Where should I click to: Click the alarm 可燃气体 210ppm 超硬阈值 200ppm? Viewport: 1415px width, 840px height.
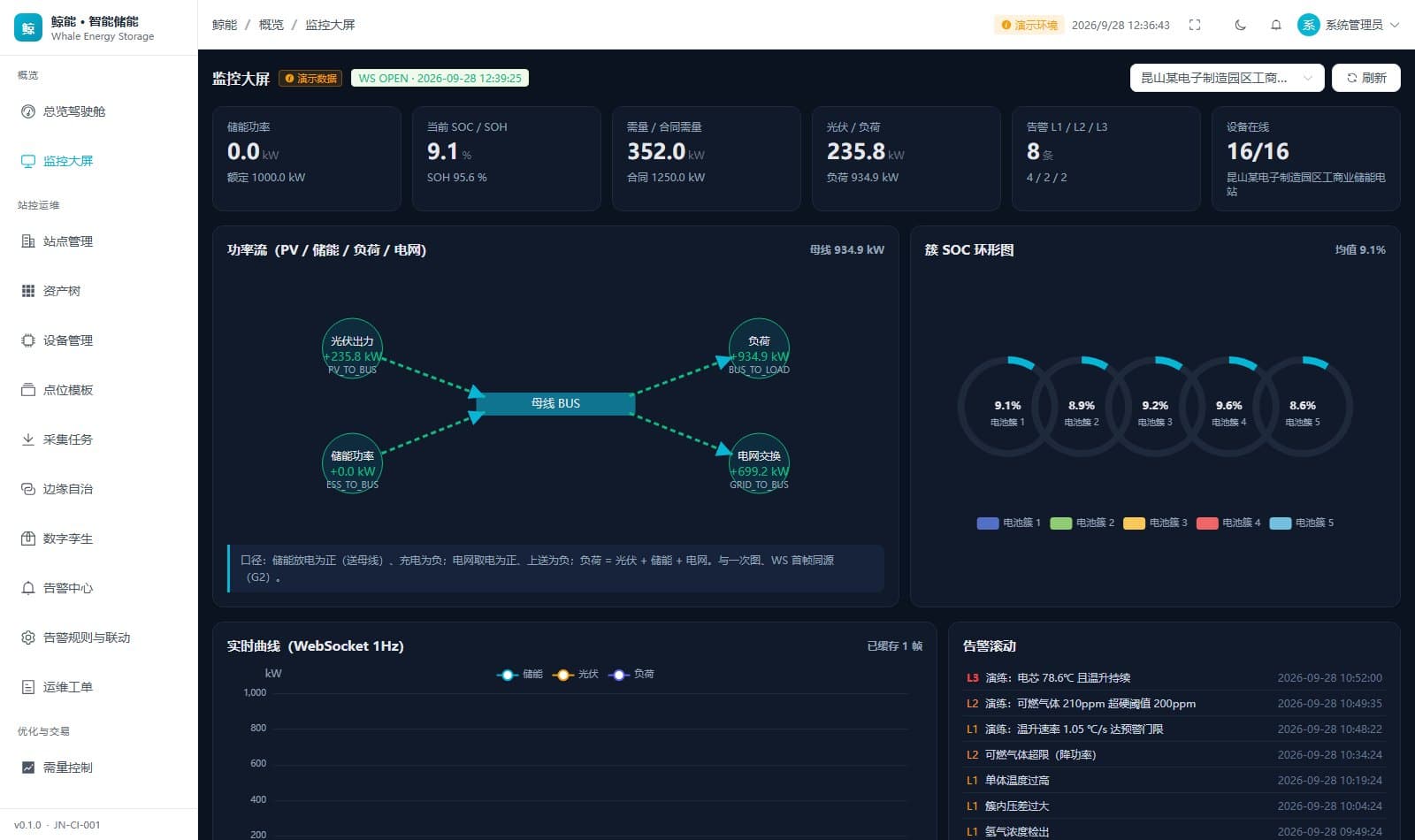pos(1174,704)
